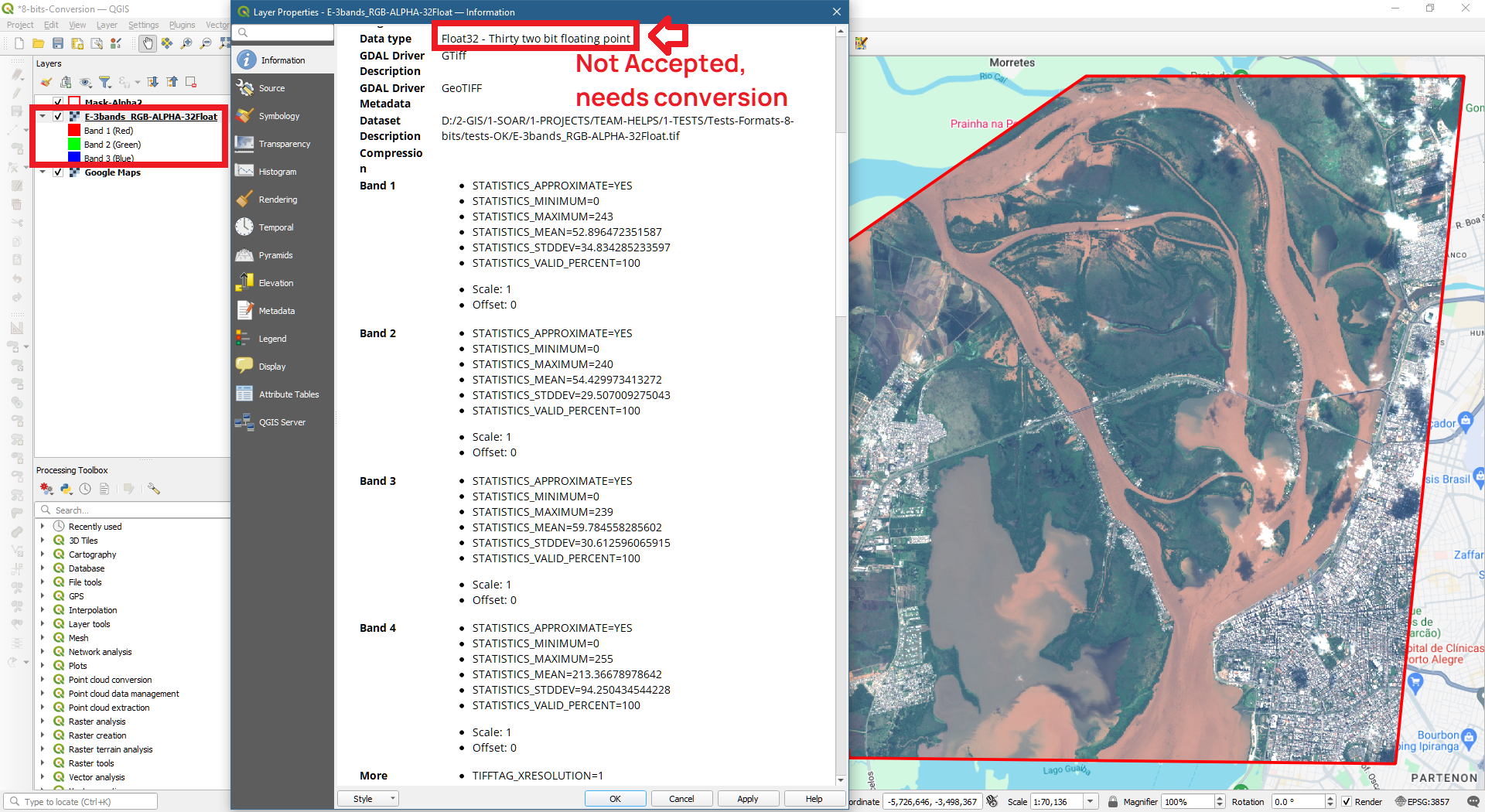Open the processing history clock icon
The image size is (1485, 812).
[85, 489]
